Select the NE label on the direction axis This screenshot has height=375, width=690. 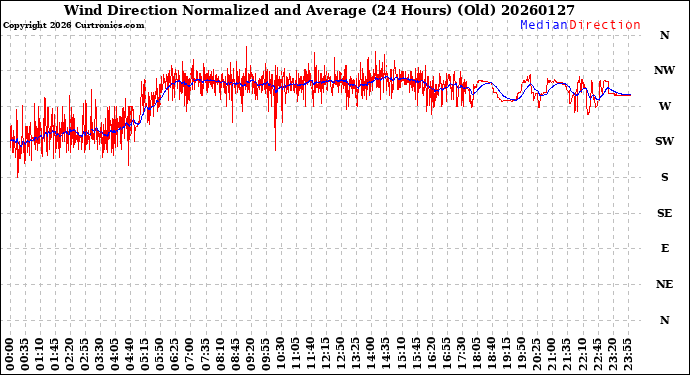(x=664, y=284)
